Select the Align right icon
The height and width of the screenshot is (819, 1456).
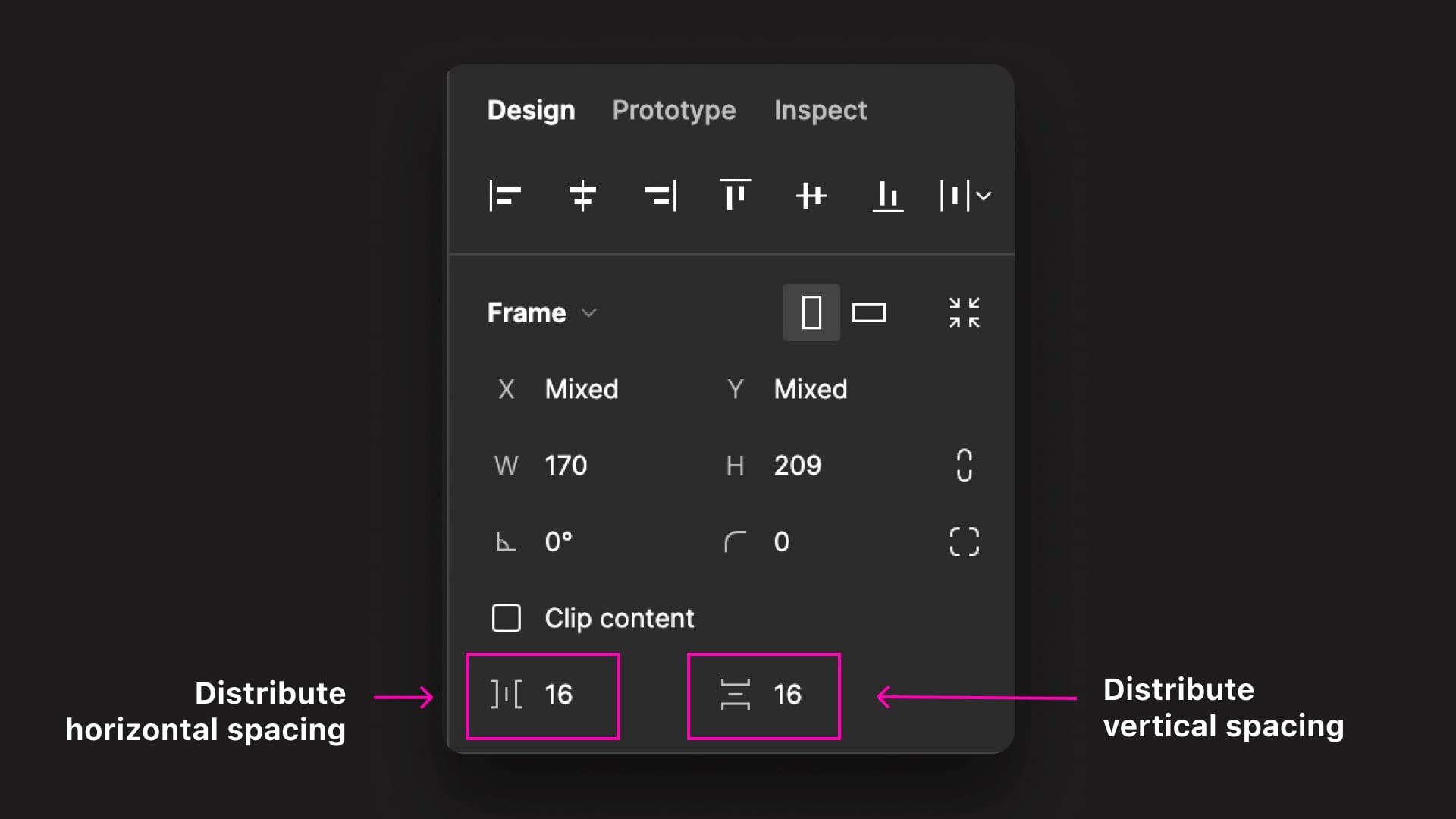point(659,196)
